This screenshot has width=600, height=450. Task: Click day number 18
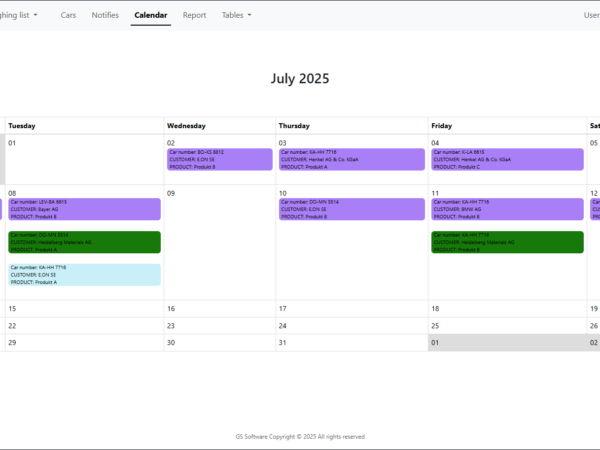435,309
